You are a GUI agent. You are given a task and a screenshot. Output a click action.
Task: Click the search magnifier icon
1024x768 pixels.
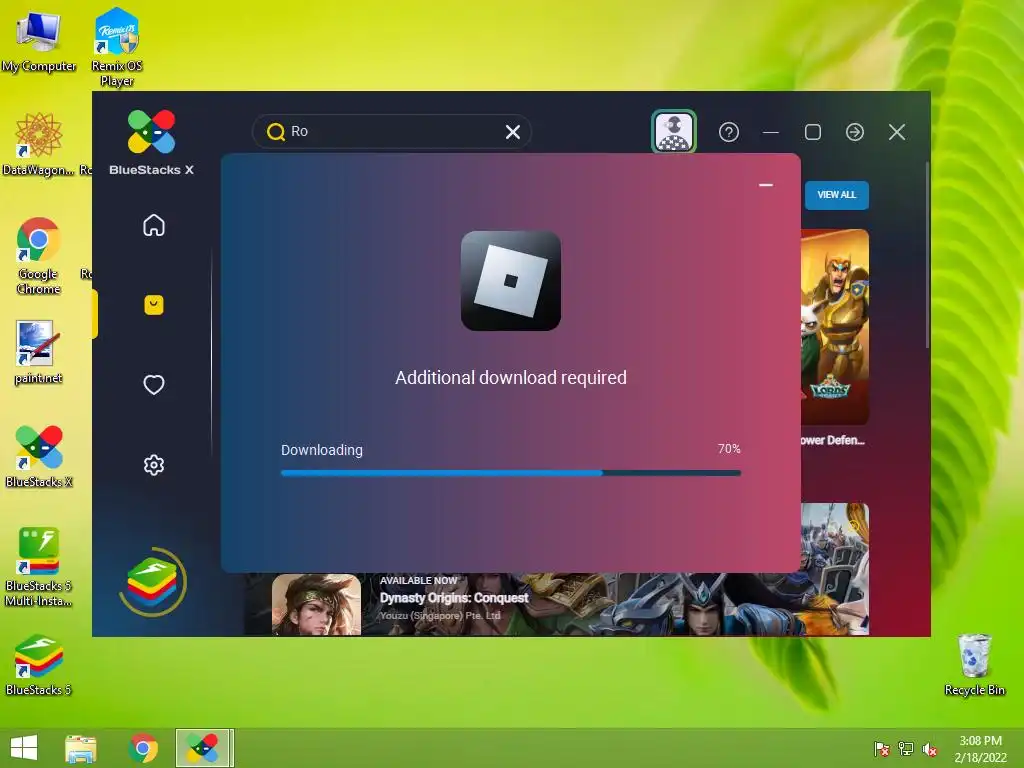click(x=276, y=132)
